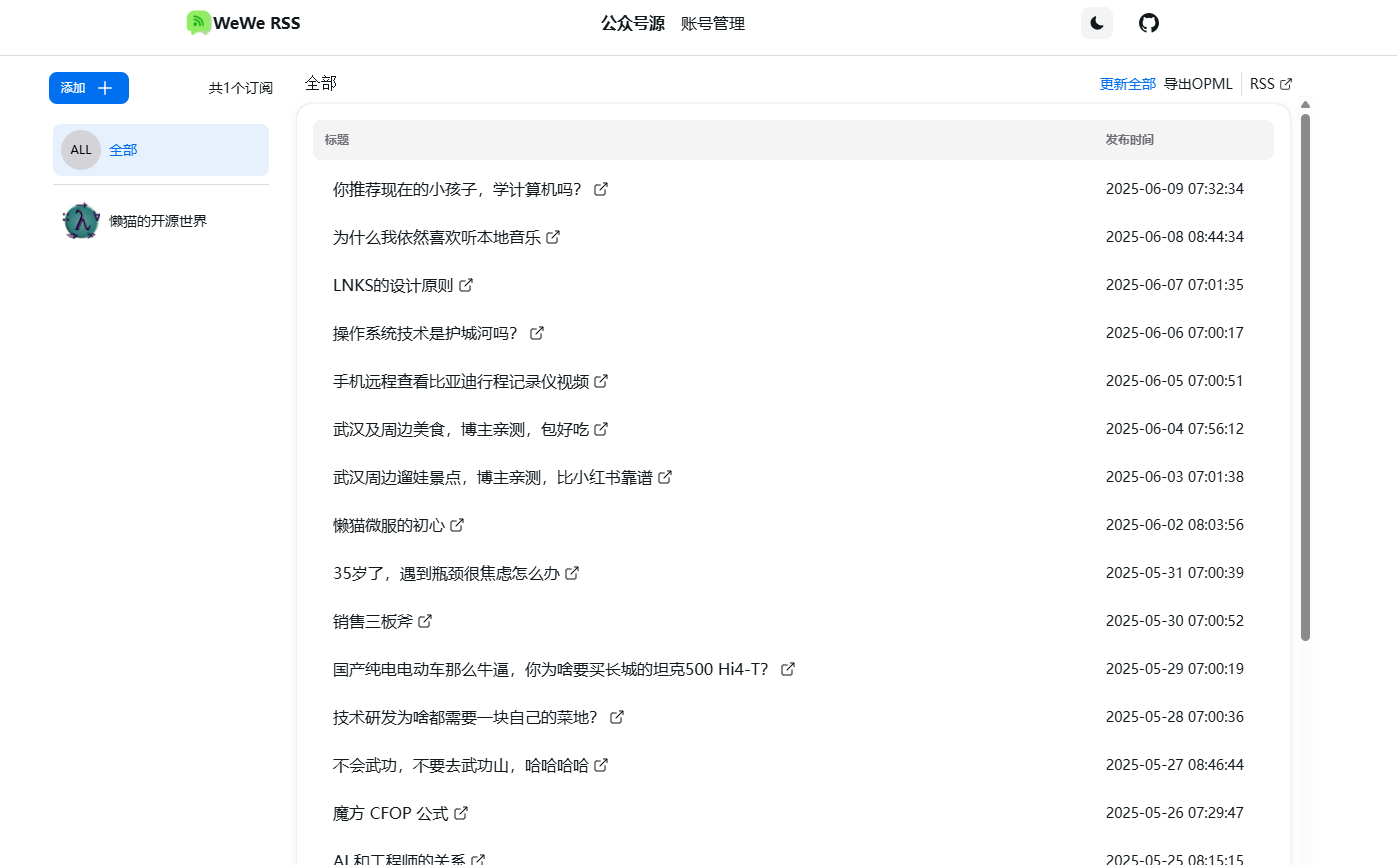The image size is (1397, 865).
Task: Open the GitHub repository icon
Action: 1149,23
